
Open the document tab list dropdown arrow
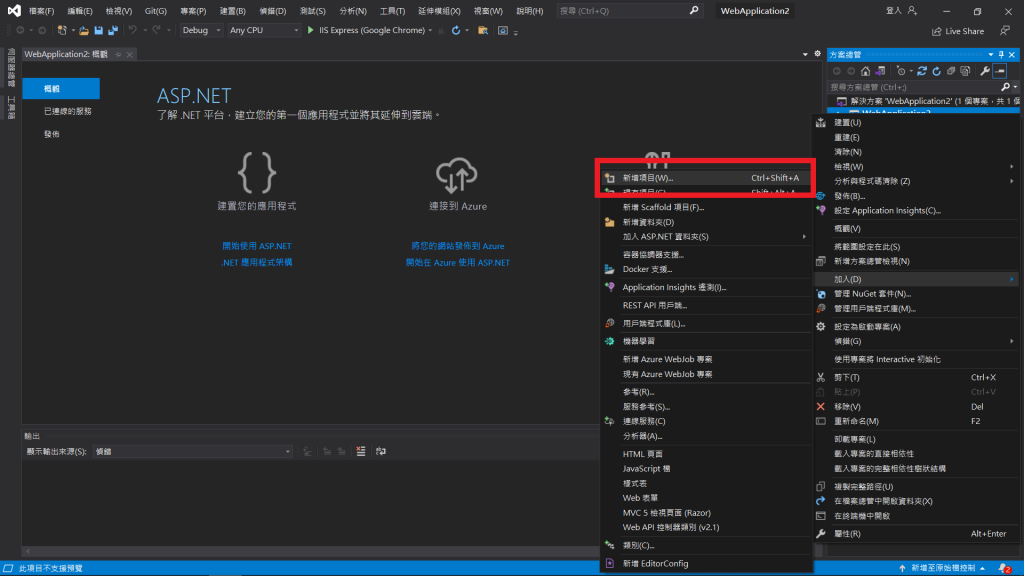805,54
